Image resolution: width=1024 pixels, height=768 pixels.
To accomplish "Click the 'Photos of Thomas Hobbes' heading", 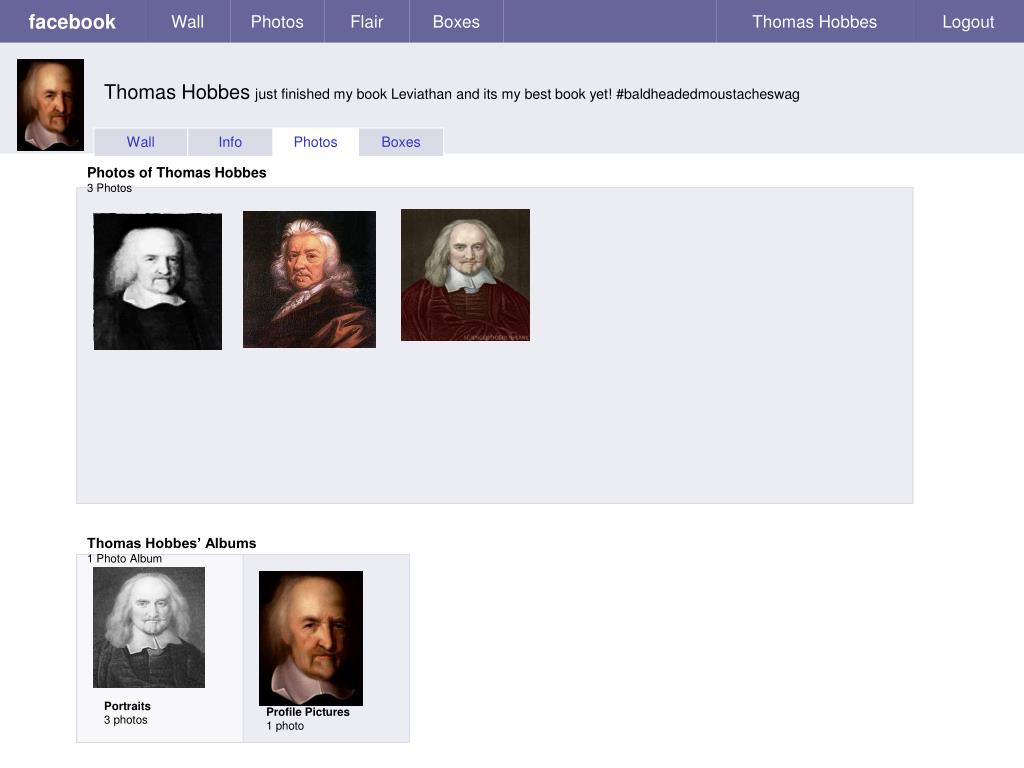I will click(x=176, y=172).
